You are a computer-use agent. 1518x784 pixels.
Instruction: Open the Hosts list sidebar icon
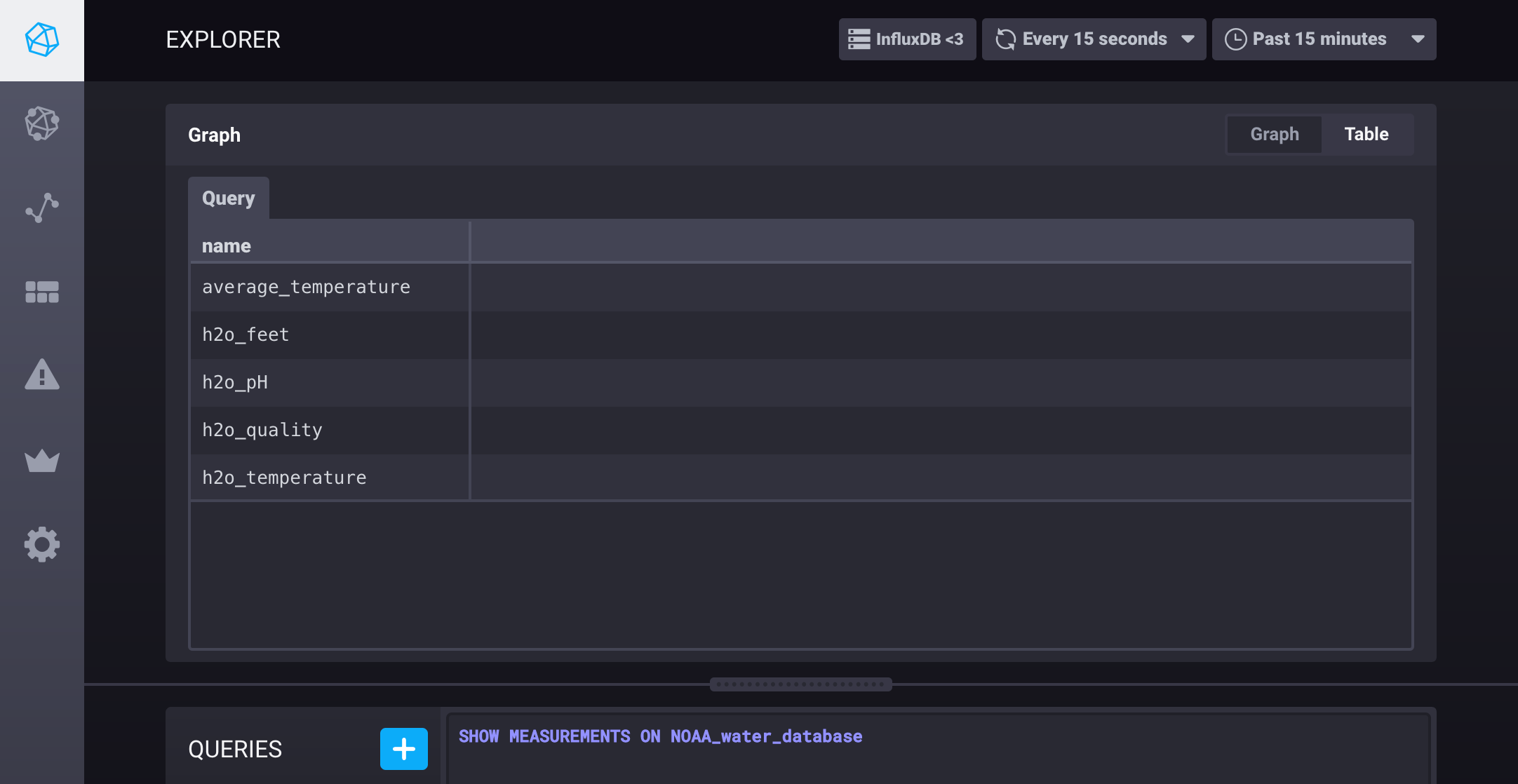pos(42,123)
